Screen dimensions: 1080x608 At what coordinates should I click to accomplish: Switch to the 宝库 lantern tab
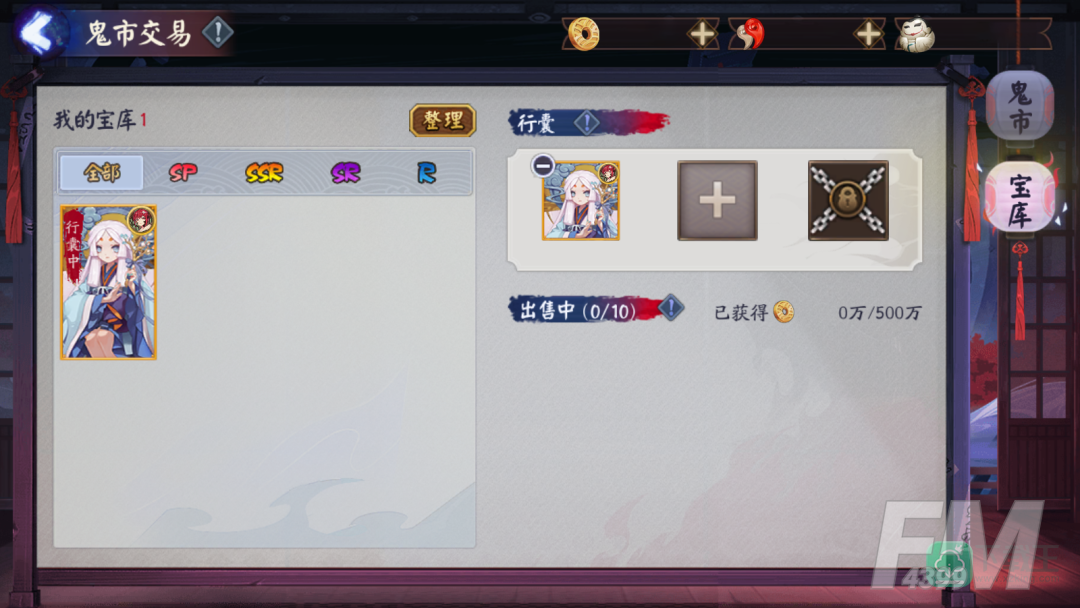pyautogui.click(x=1020, y=200)
